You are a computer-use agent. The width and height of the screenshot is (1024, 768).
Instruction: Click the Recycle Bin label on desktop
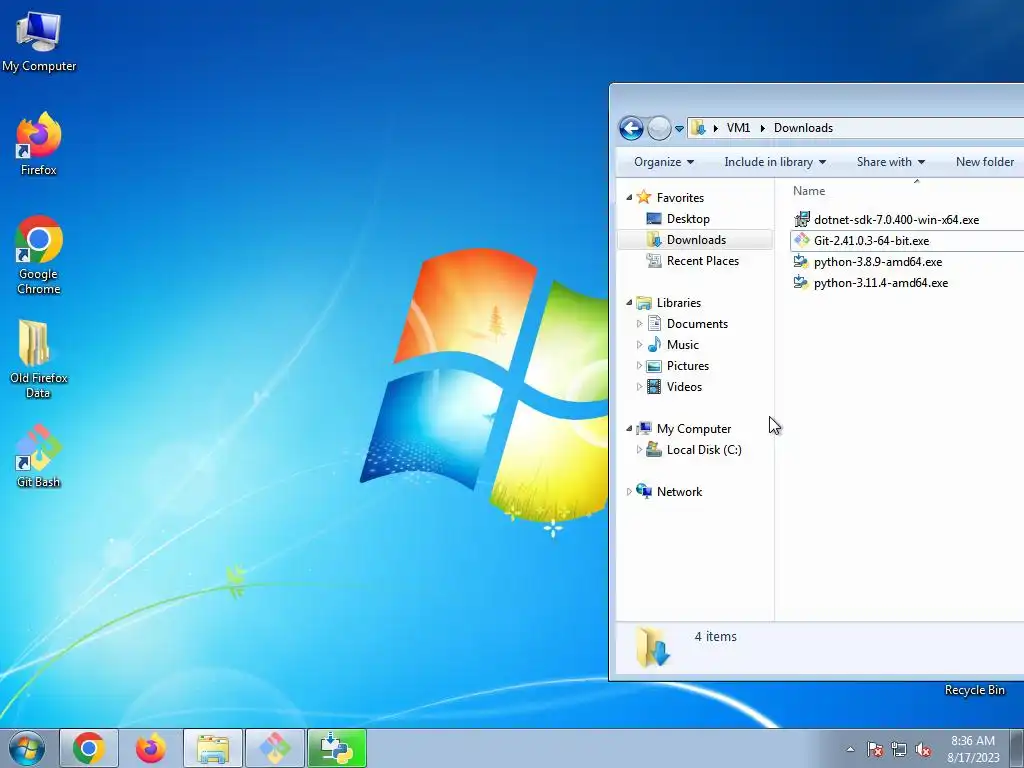pyautogui.click(x=974, y=690)
